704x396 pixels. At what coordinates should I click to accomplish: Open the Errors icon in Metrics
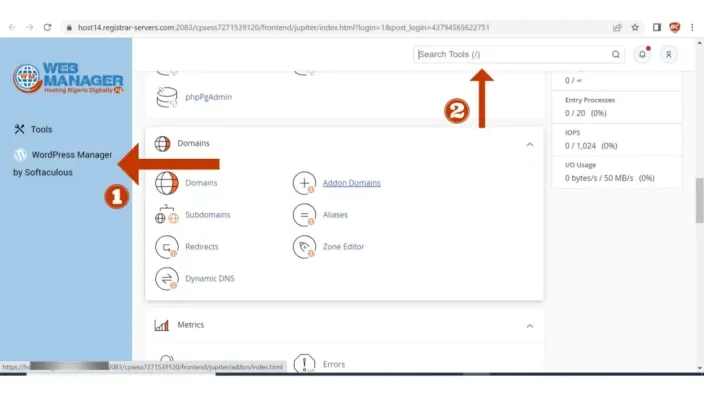tap(304, 363)
